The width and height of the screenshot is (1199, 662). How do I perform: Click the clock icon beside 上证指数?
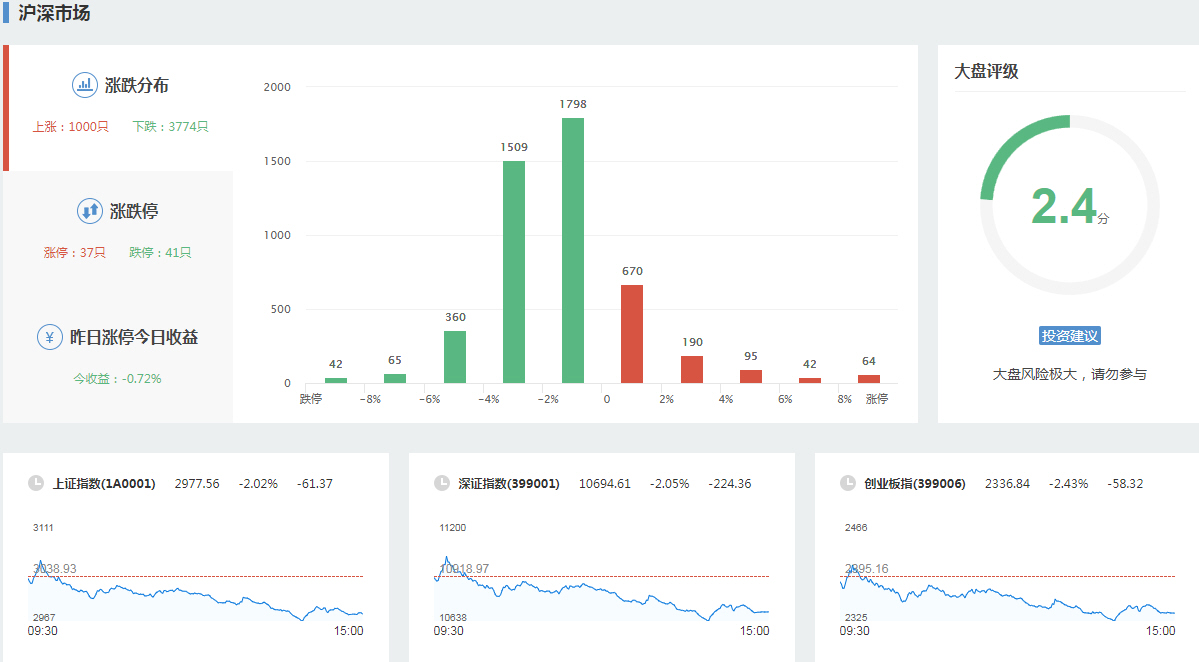tap(36, 483)
